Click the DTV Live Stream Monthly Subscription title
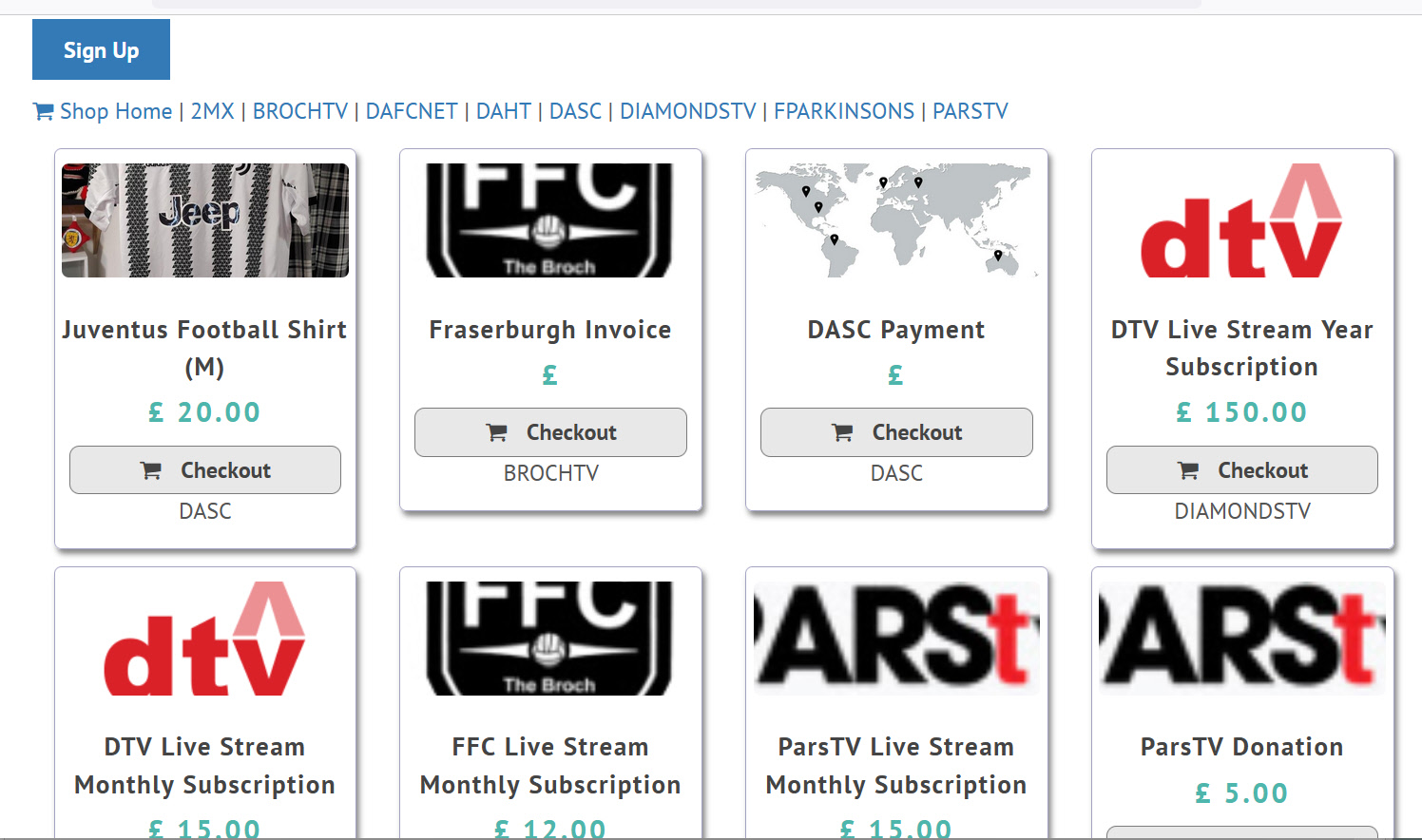This screenshot has height=840, width=1422. point(205,766)
